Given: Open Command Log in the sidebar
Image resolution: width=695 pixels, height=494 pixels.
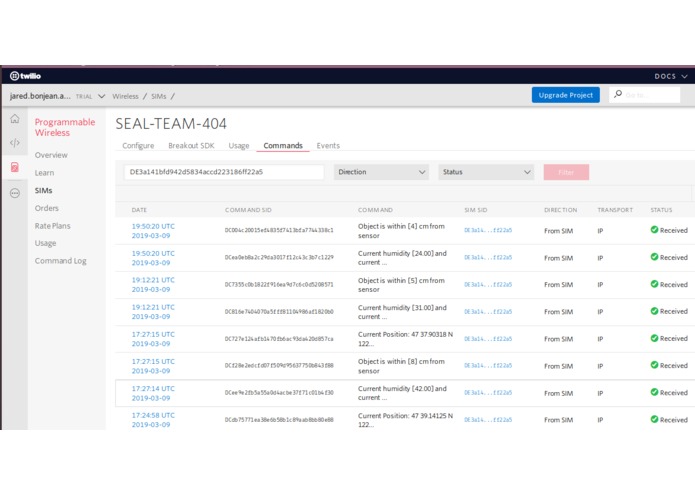Looking at the screenshot, I should (x=60, y=261).
